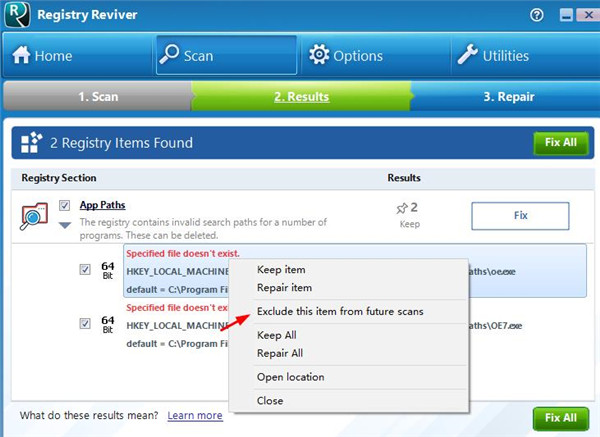Open the Options tab
600x437 pixels.
pyautogui.click(x=375, y=55)
